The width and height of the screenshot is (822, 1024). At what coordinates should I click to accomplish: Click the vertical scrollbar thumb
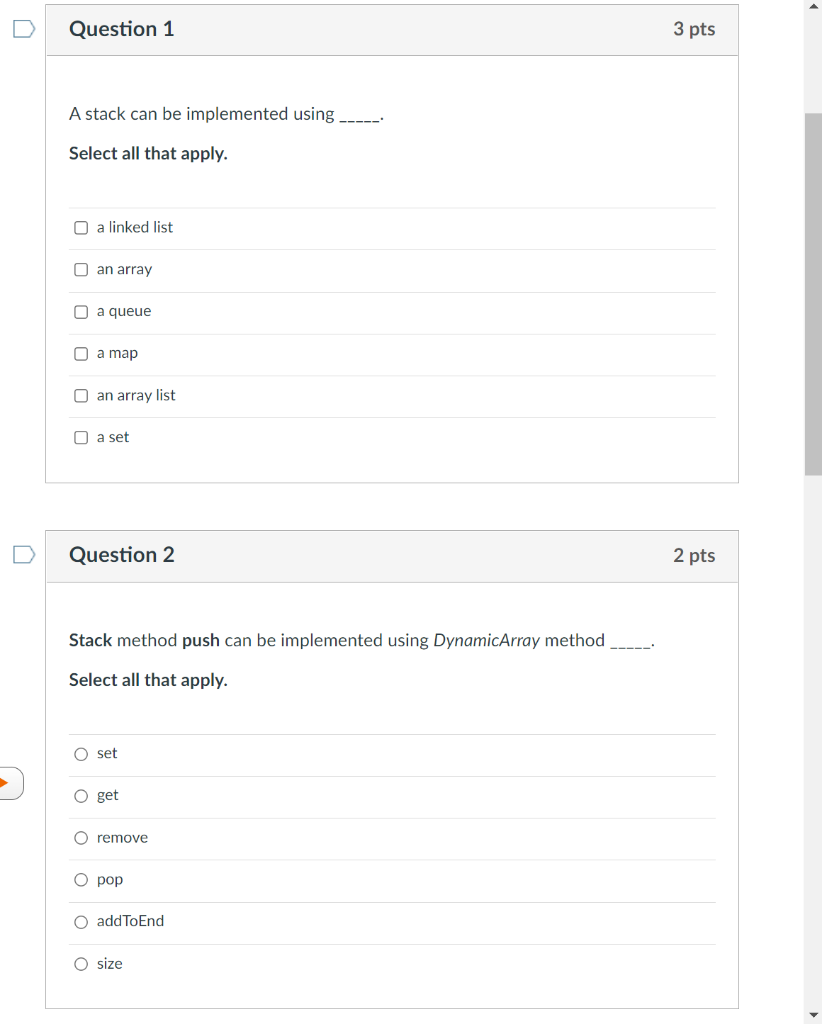click(x=813, y=295)
